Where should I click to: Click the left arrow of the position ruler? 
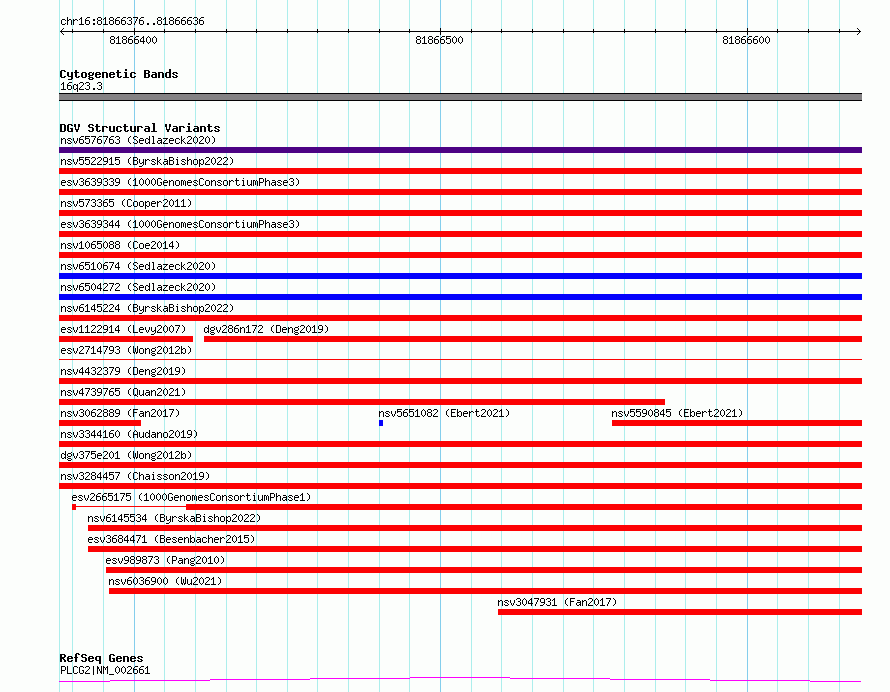tap(63, 32)
